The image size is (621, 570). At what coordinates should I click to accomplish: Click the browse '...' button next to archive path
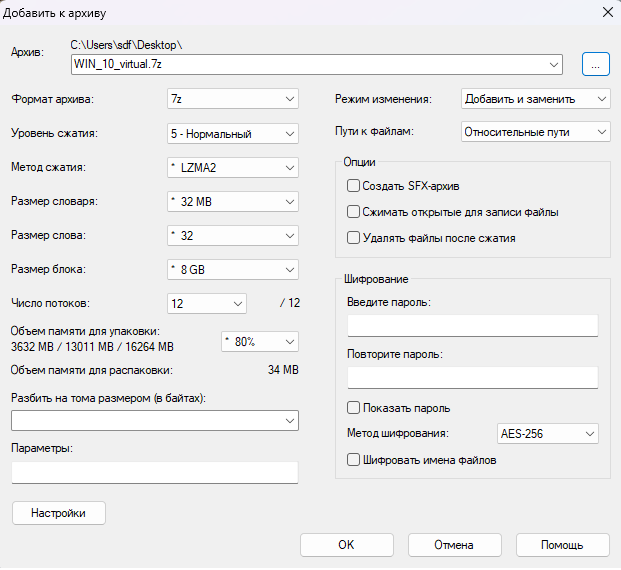click(x=595, y=64)
